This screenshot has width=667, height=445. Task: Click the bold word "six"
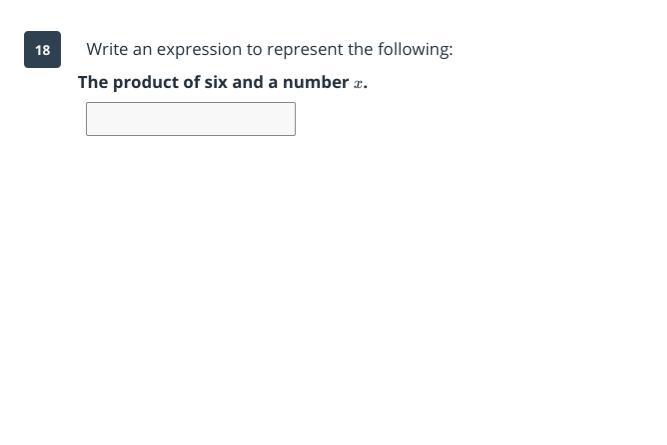[x=216, y=82]
